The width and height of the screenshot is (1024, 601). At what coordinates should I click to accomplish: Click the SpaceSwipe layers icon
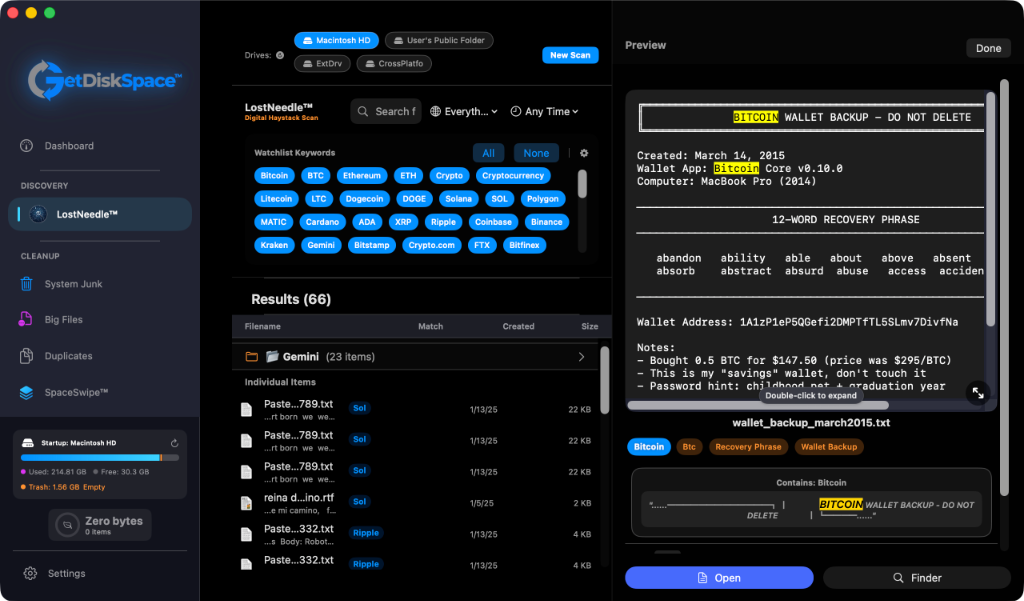26,393
